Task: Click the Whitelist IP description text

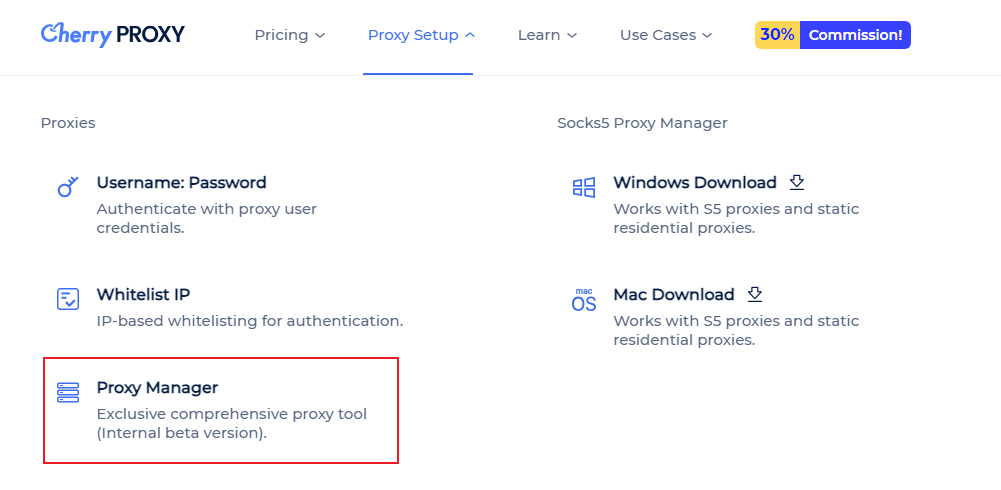Action: pos(249,321)
